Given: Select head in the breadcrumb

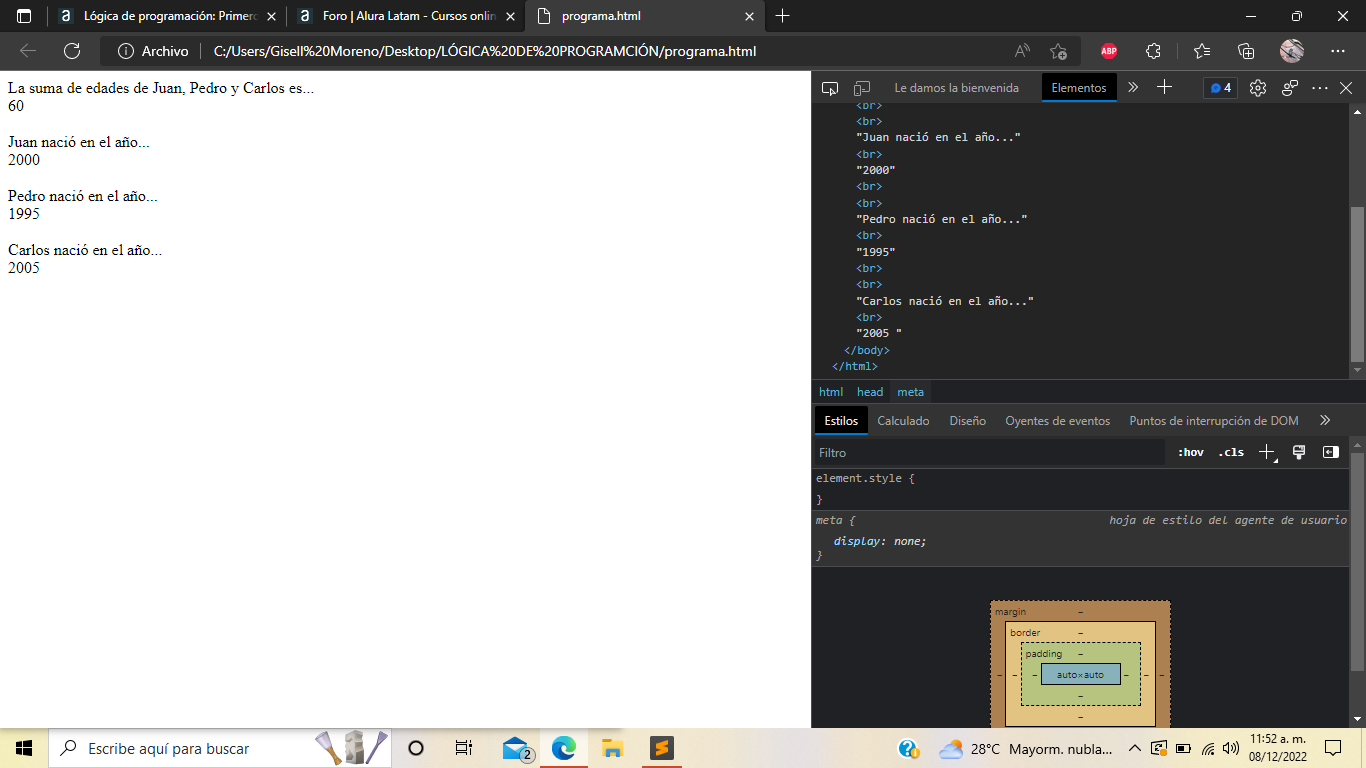Looking at the screenshot, I should (870, 392).
